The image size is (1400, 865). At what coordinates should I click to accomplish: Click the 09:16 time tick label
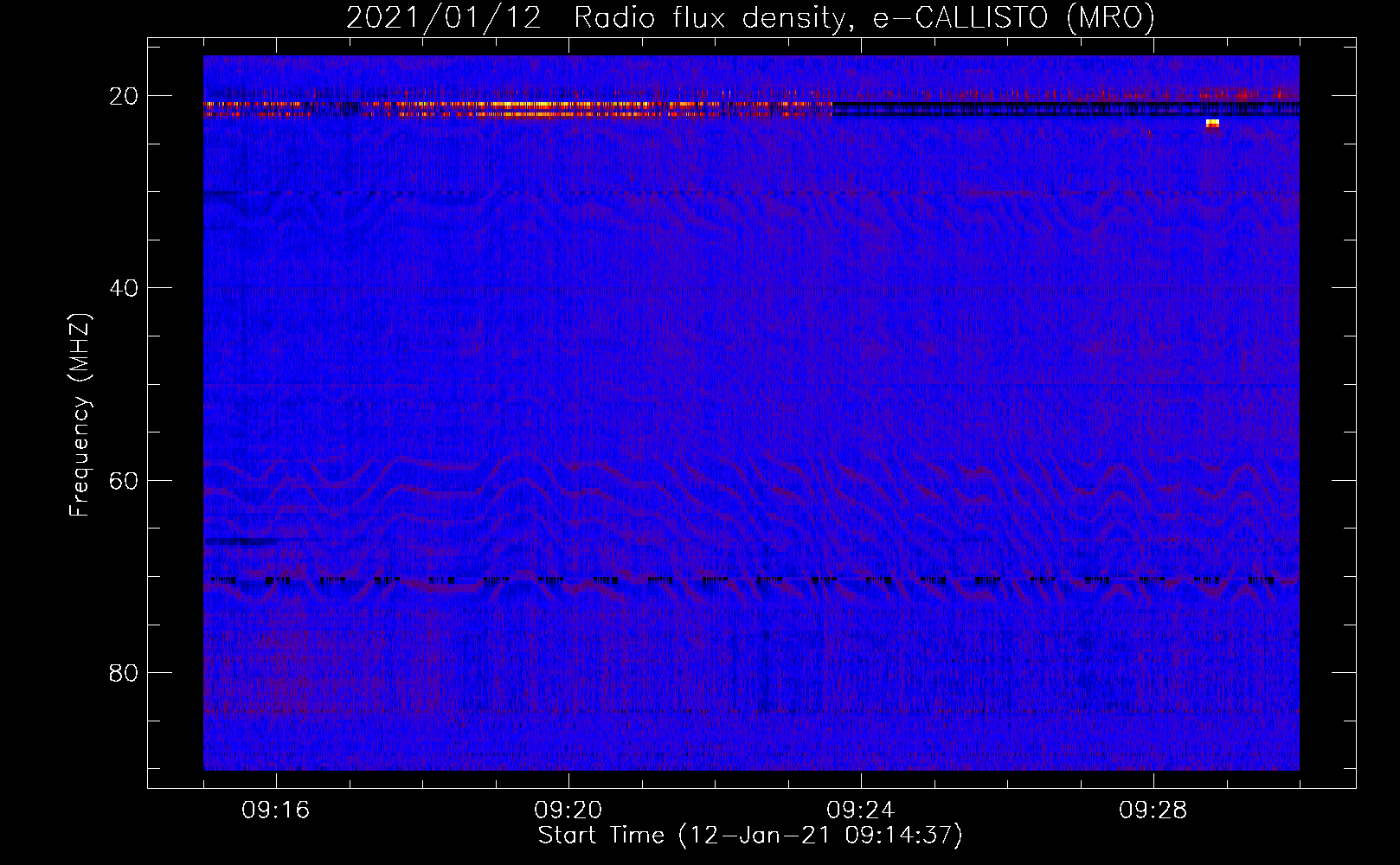pyautogui.click(x=276, y=811)
